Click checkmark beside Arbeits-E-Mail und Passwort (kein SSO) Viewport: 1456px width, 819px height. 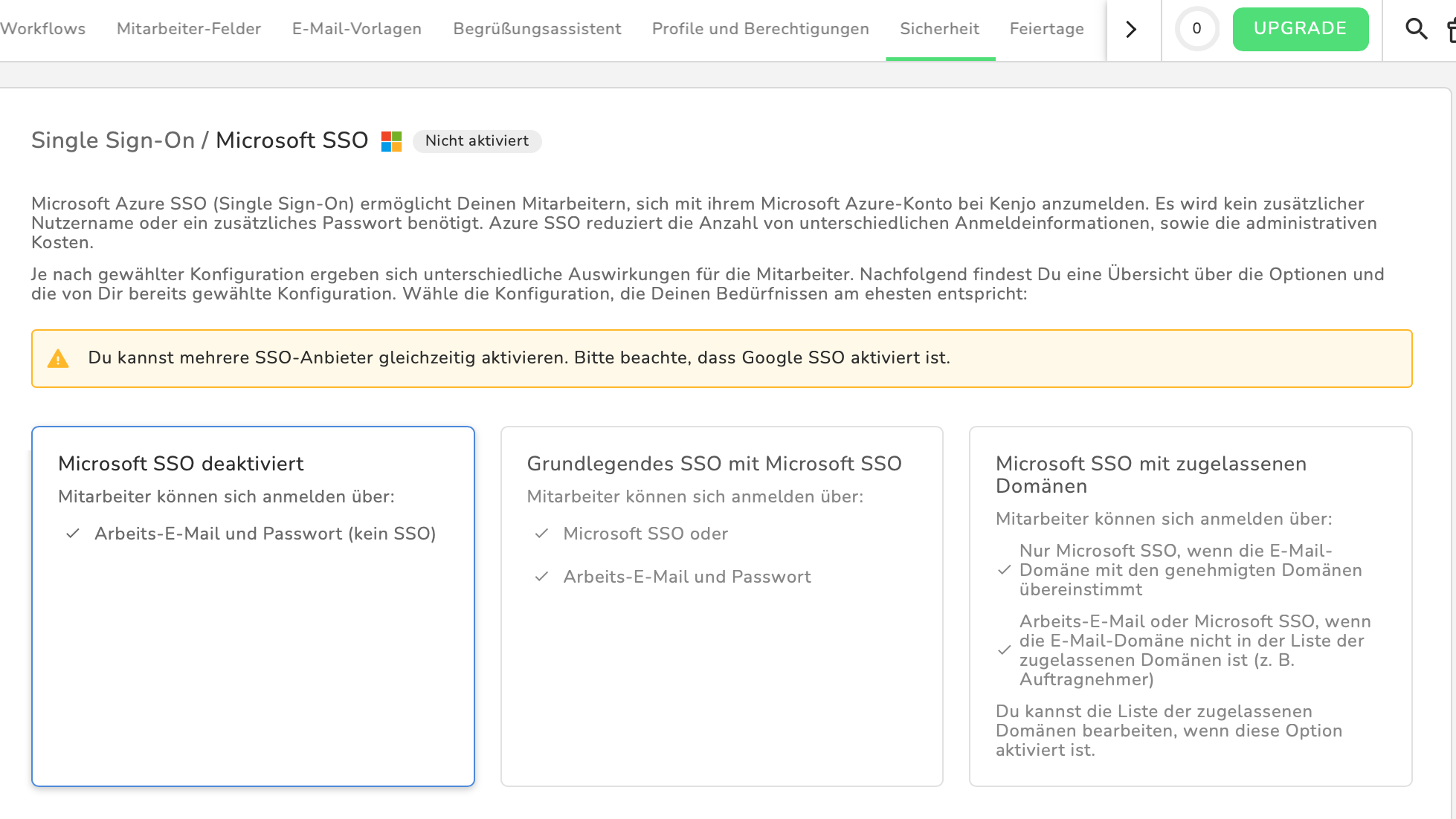click(73, 534)
